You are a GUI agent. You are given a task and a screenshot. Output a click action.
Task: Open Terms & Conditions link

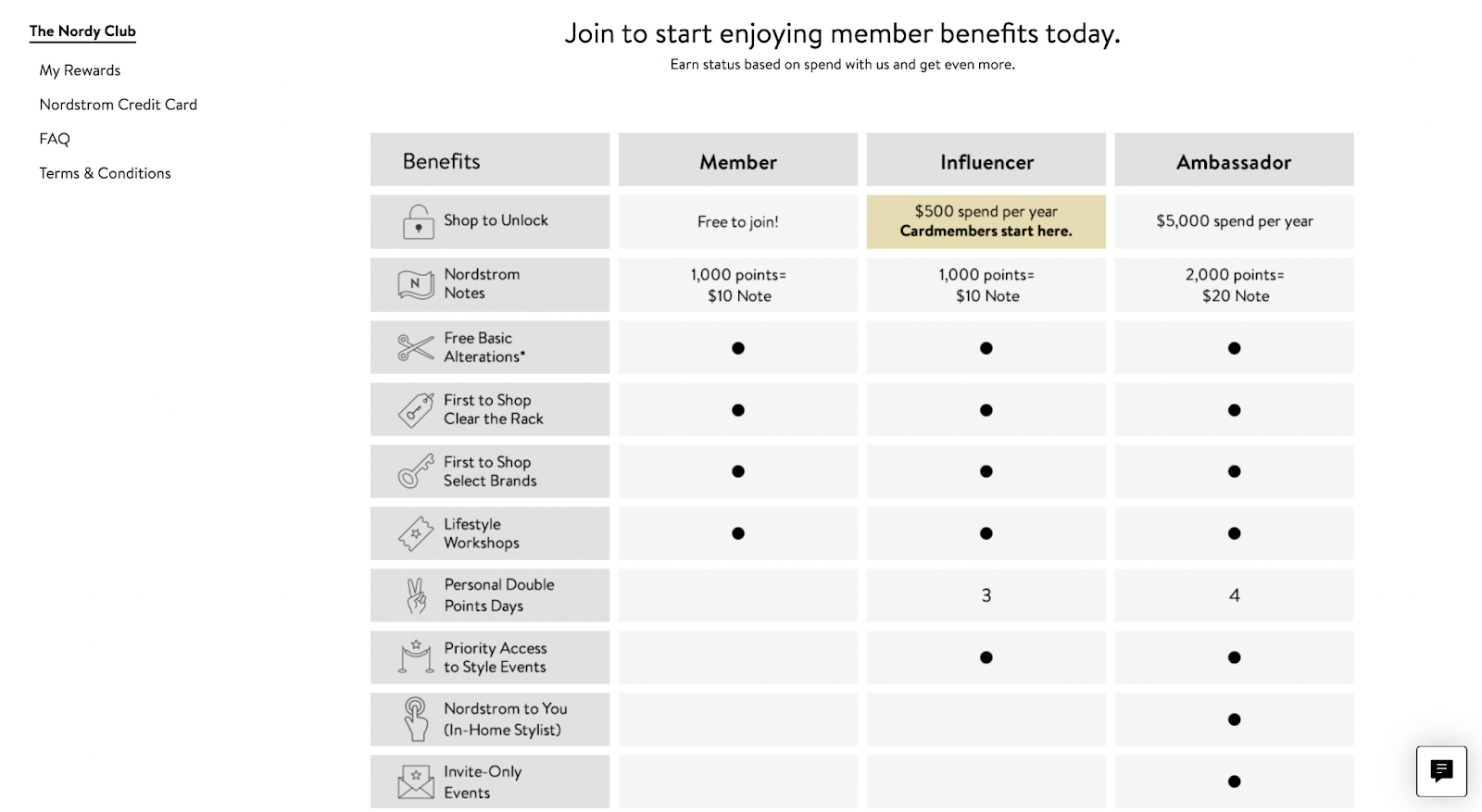coord(105,173)
